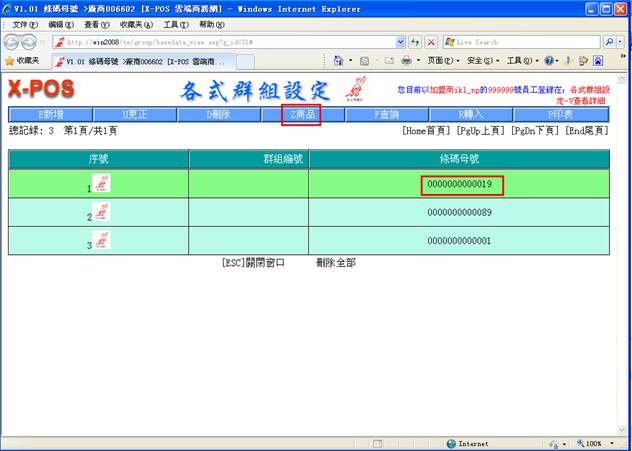The height and width of the screenshot is (451, 632).
Task: Click the printer icon in IE toolbar
Action: [x=406, y=61]
